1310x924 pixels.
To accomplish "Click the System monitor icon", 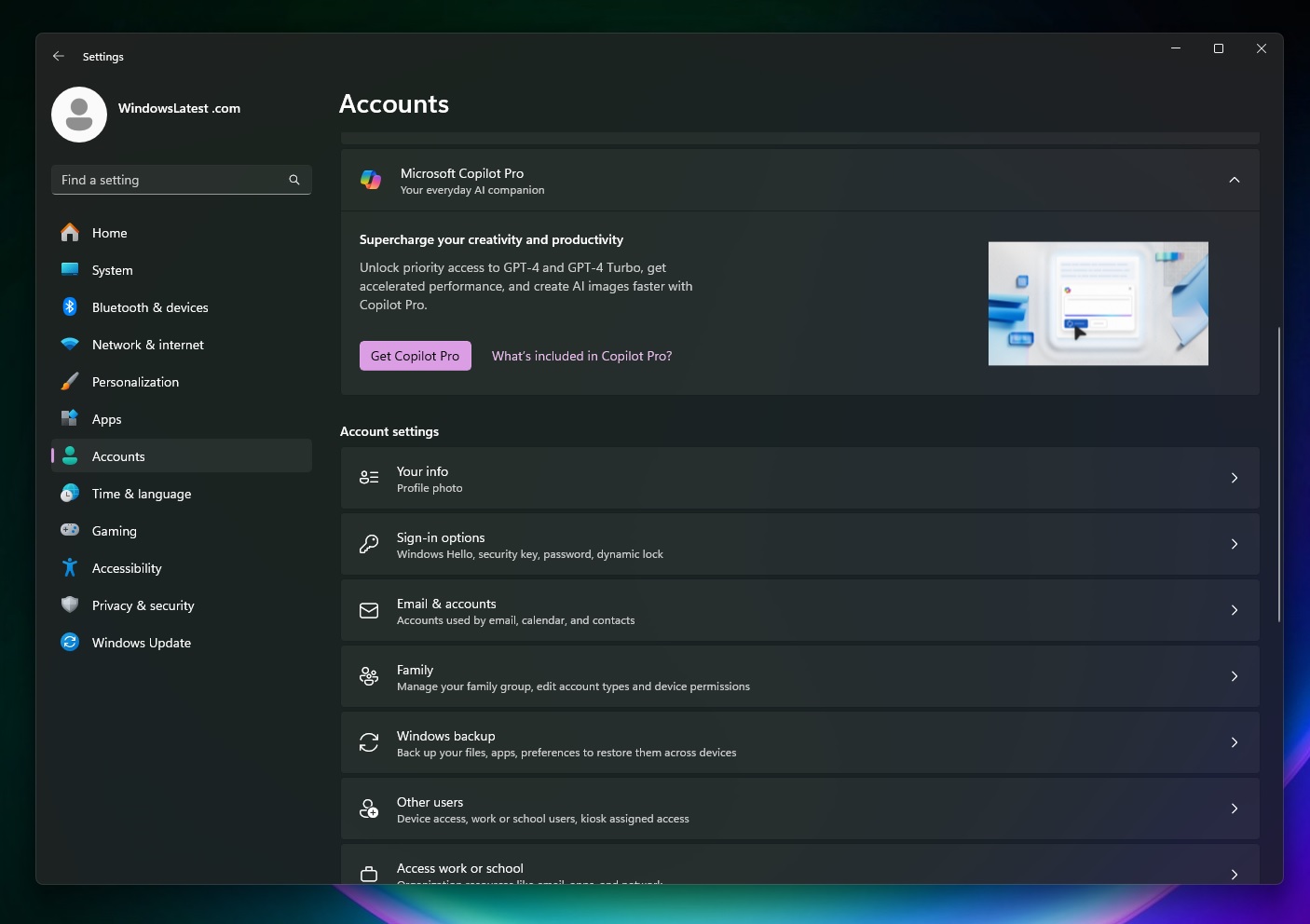I will pos(70,269).
